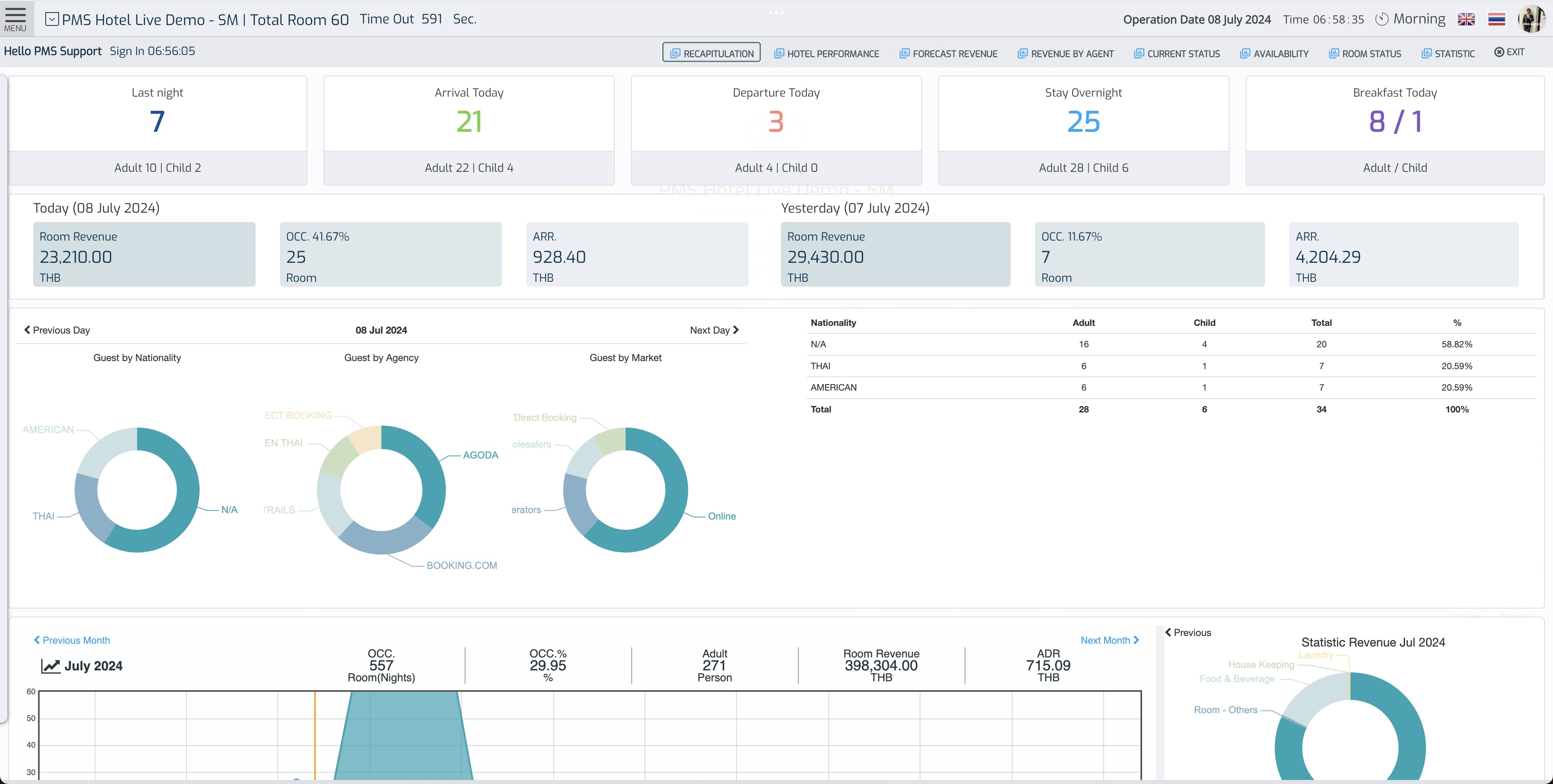The height and width of the screenshot is (784, 1553).
Task: Open the CURRENT STATUS tab
Action: (x=1177, y=54)
